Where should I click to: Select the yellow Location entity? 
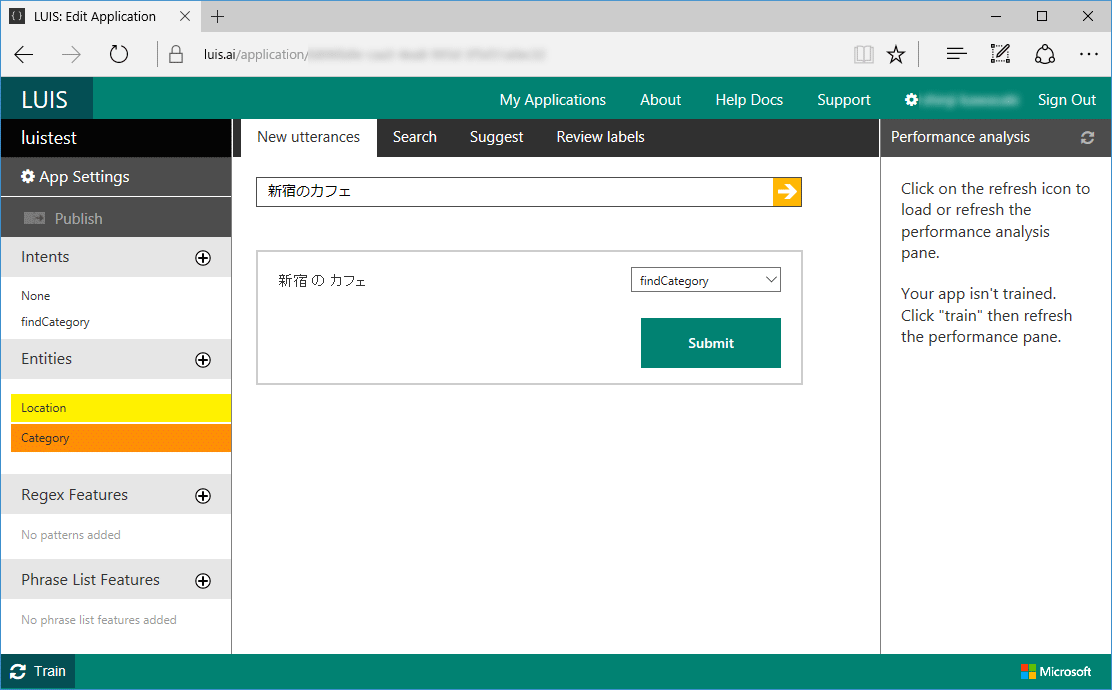coord(120,408)
